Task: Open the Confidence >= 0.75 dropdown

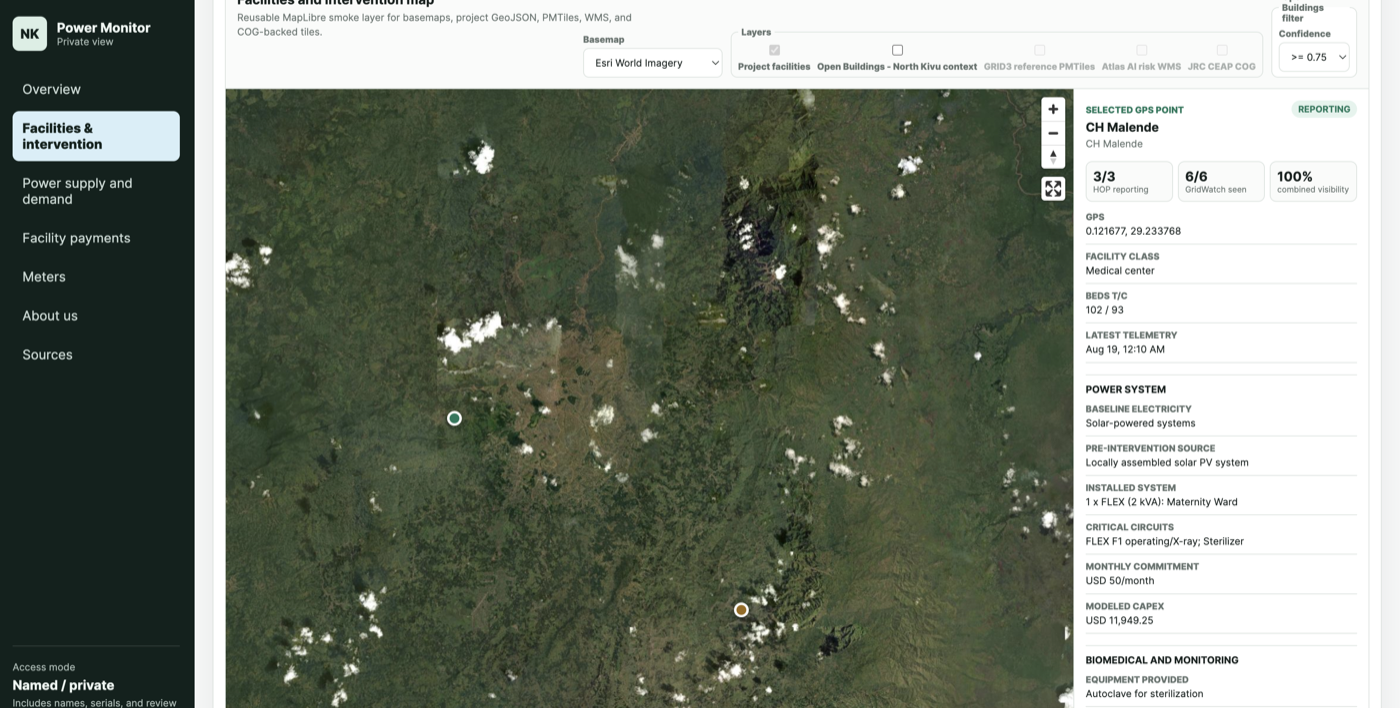Action: click(x=1314, y=57)
